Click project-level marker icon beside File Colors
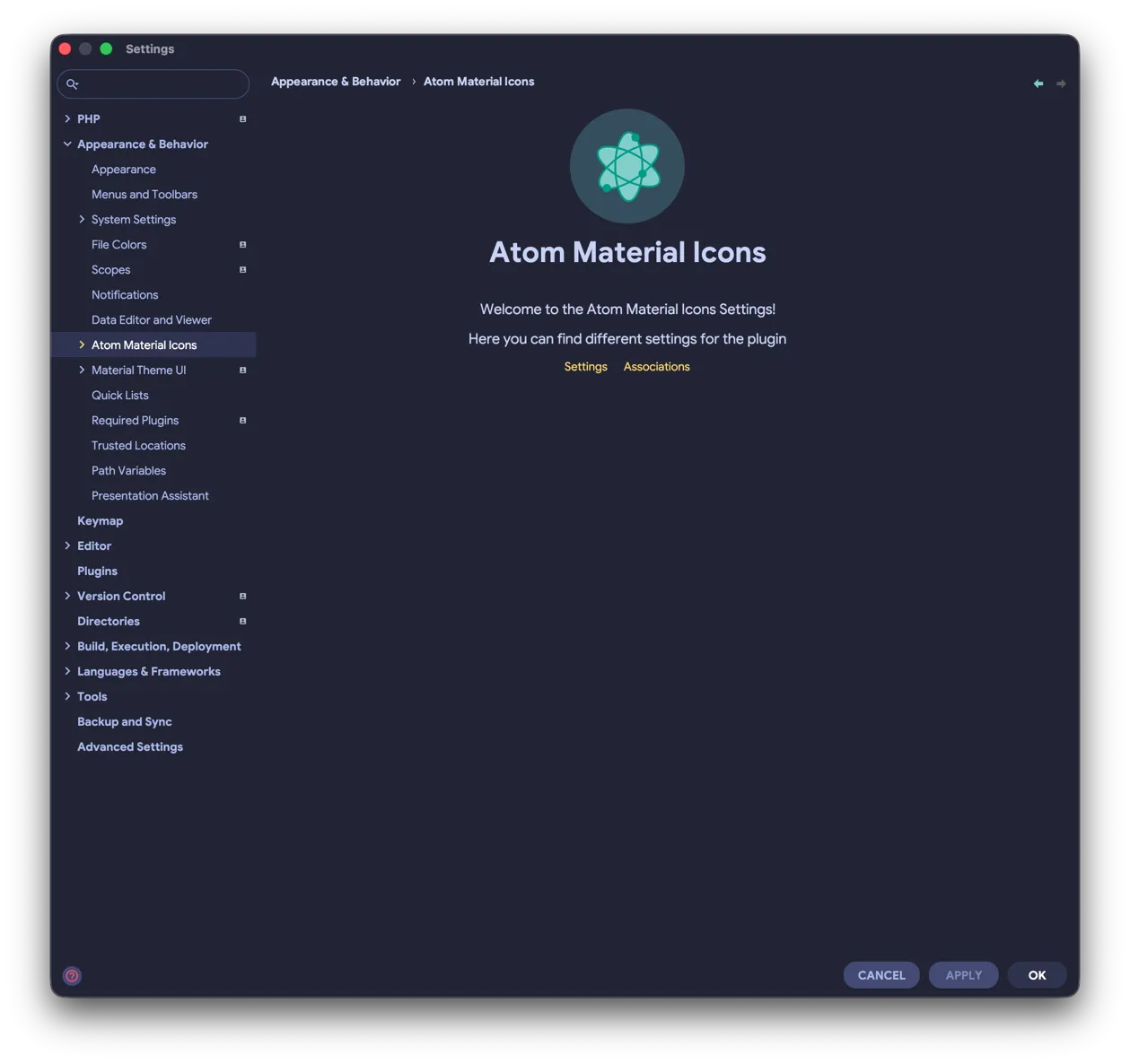The width and height of the screenshot is (1130, 1064). (242, 244)
